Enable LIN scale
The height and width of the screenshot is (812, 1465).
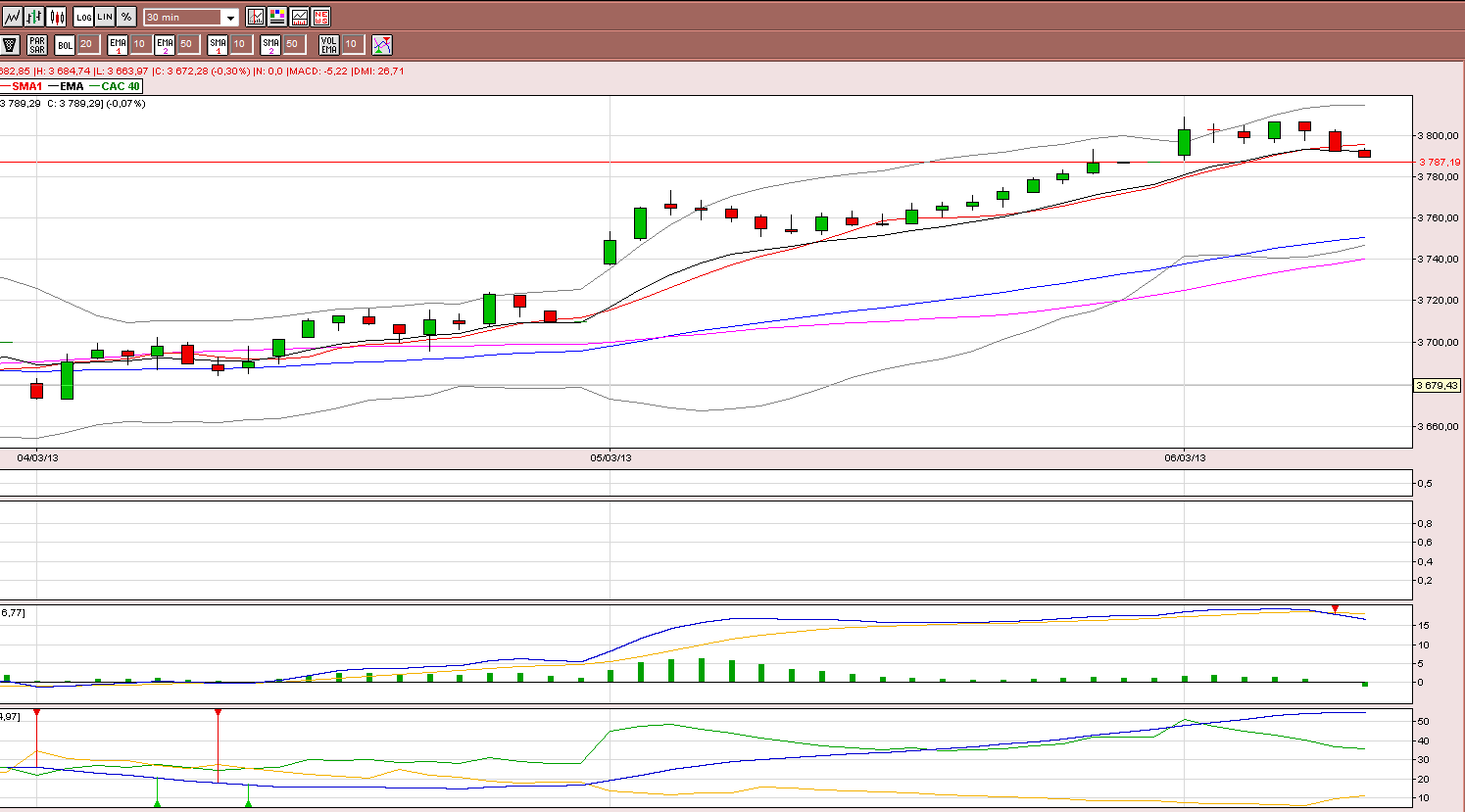click(105, 17)
